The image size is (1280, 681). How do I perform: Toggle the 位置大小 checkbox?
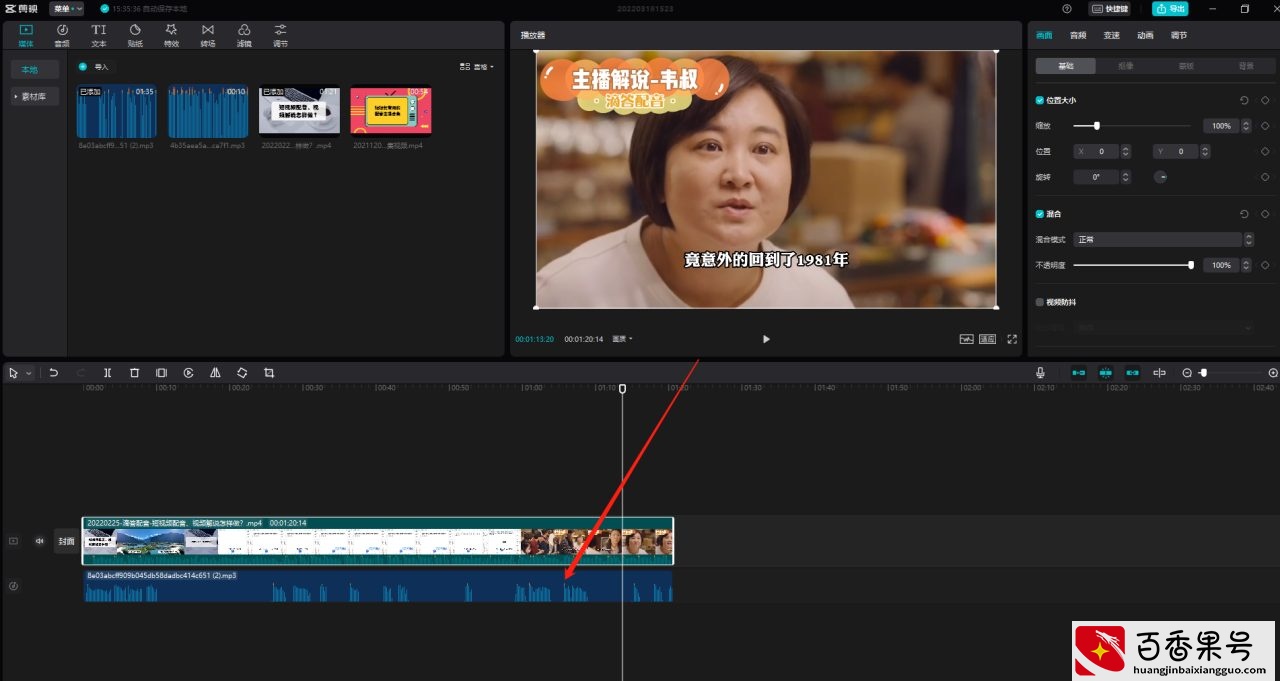tap(1040, 100)
